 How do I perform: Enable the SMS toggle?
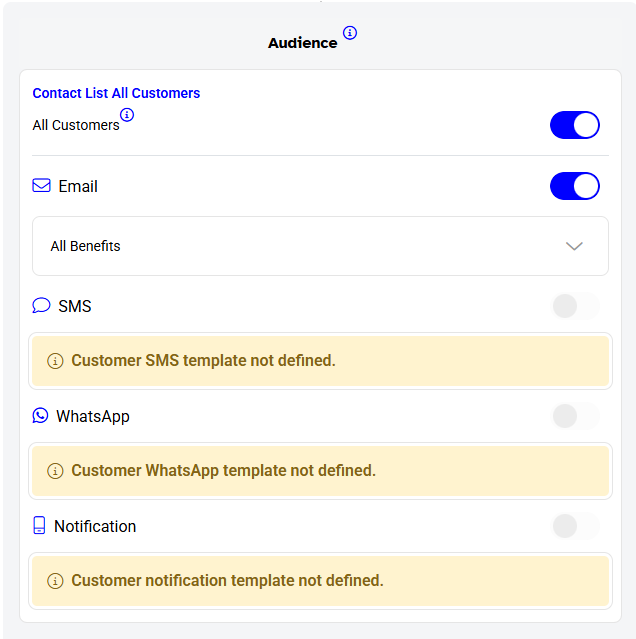pos(575,306)
